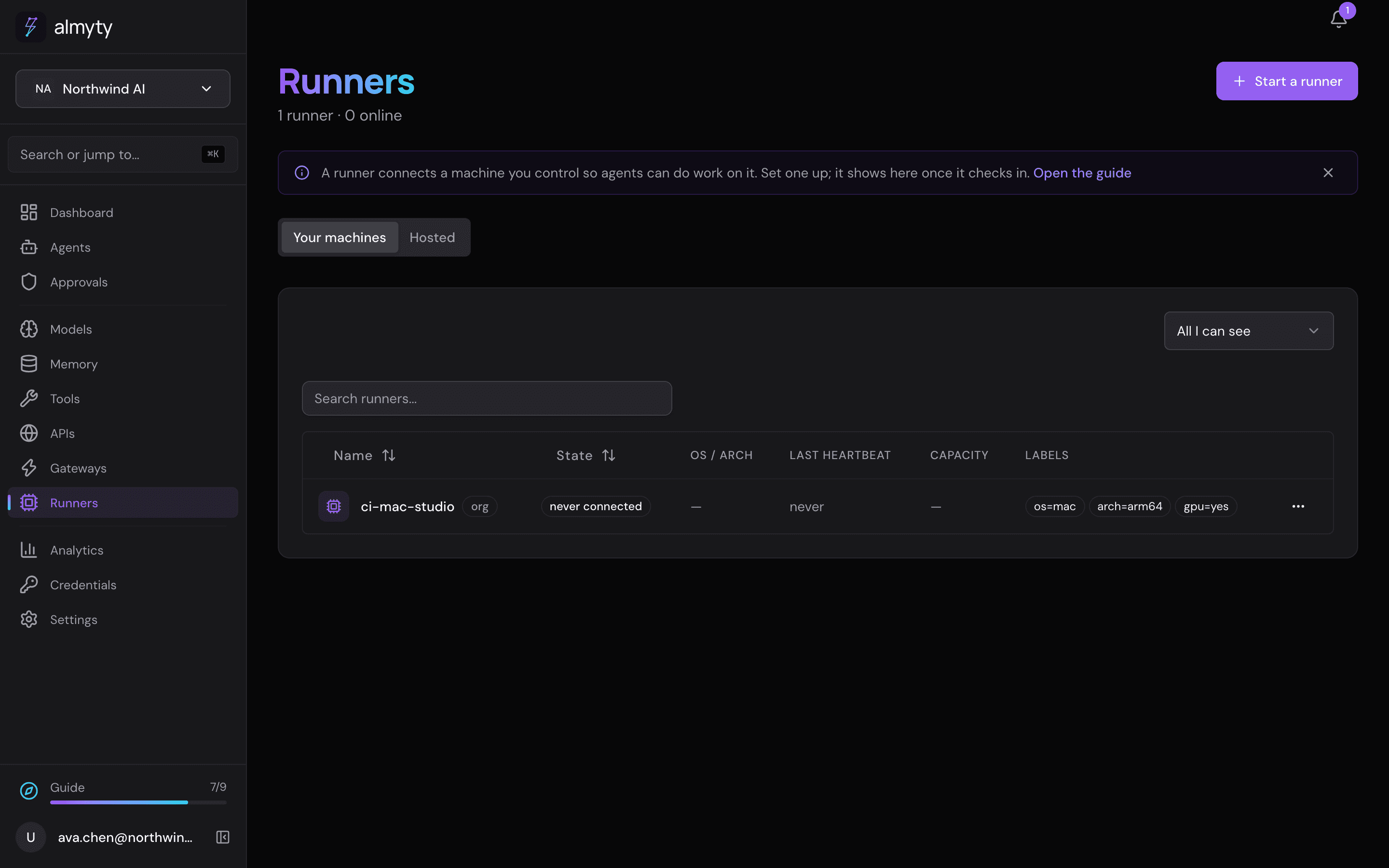The width and height of the screenshot is (1389, 868).
Task: Open Memory database icon
Action: pos(29,364)
